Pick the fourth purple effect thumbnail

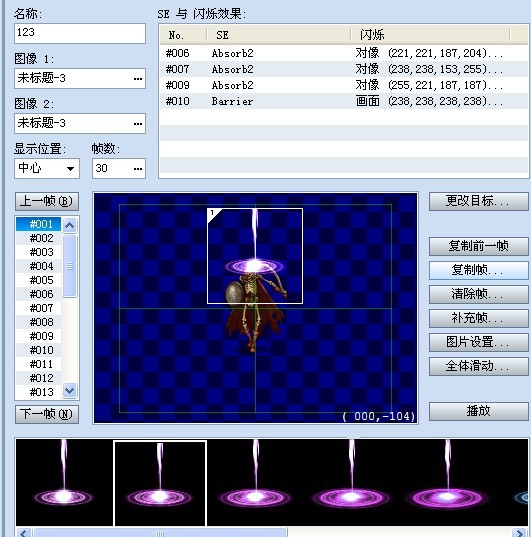[x=351, y=482]
